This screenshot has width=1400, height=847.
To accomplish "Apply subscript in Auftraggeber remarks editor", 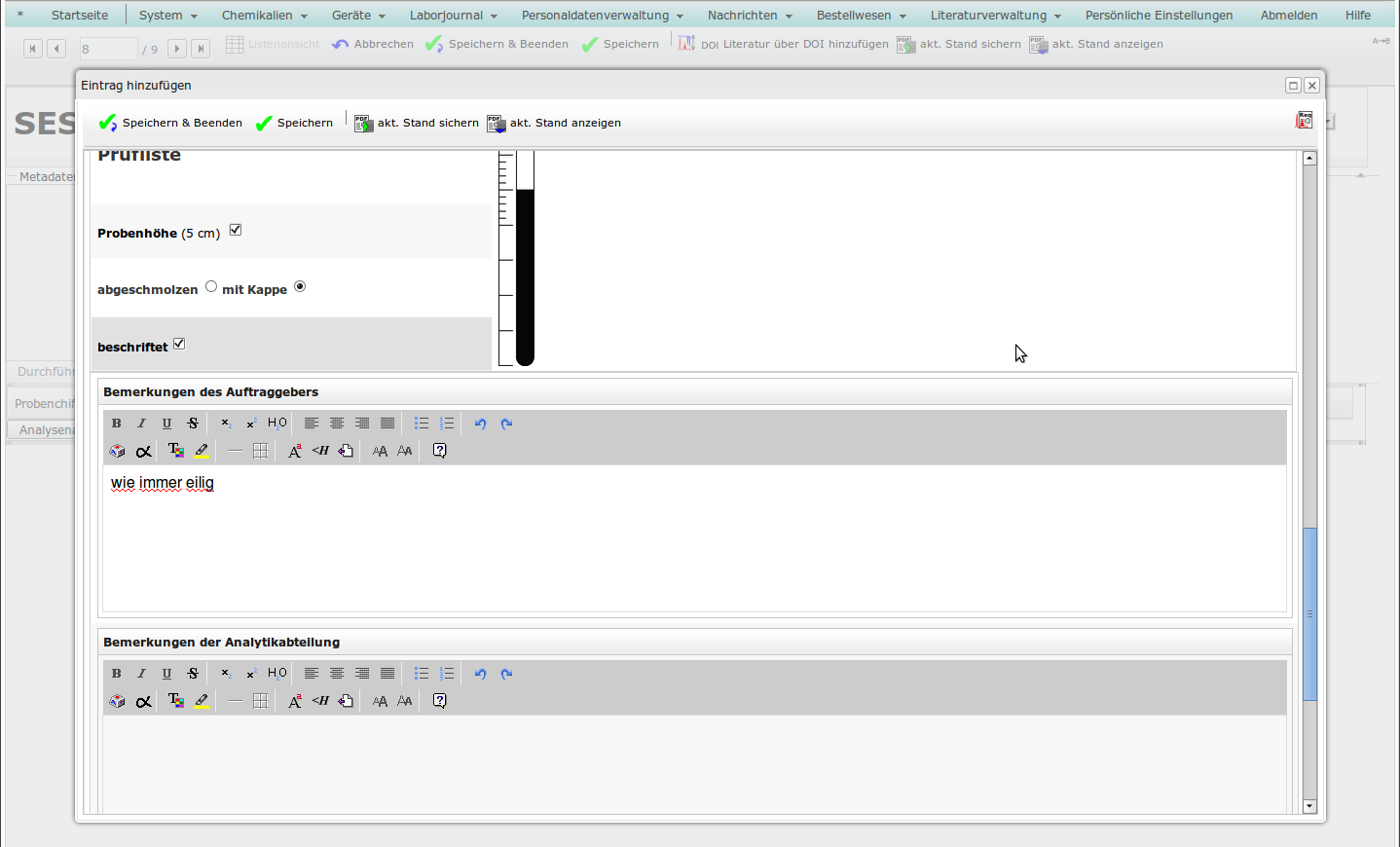I will 225,423.
